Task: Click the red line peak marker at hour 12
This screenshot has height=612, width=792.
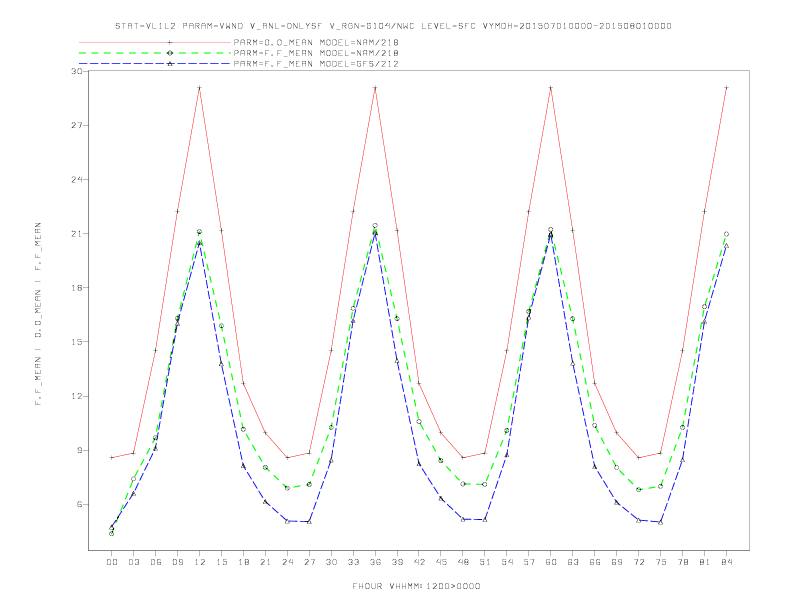Action: [200, 88]
